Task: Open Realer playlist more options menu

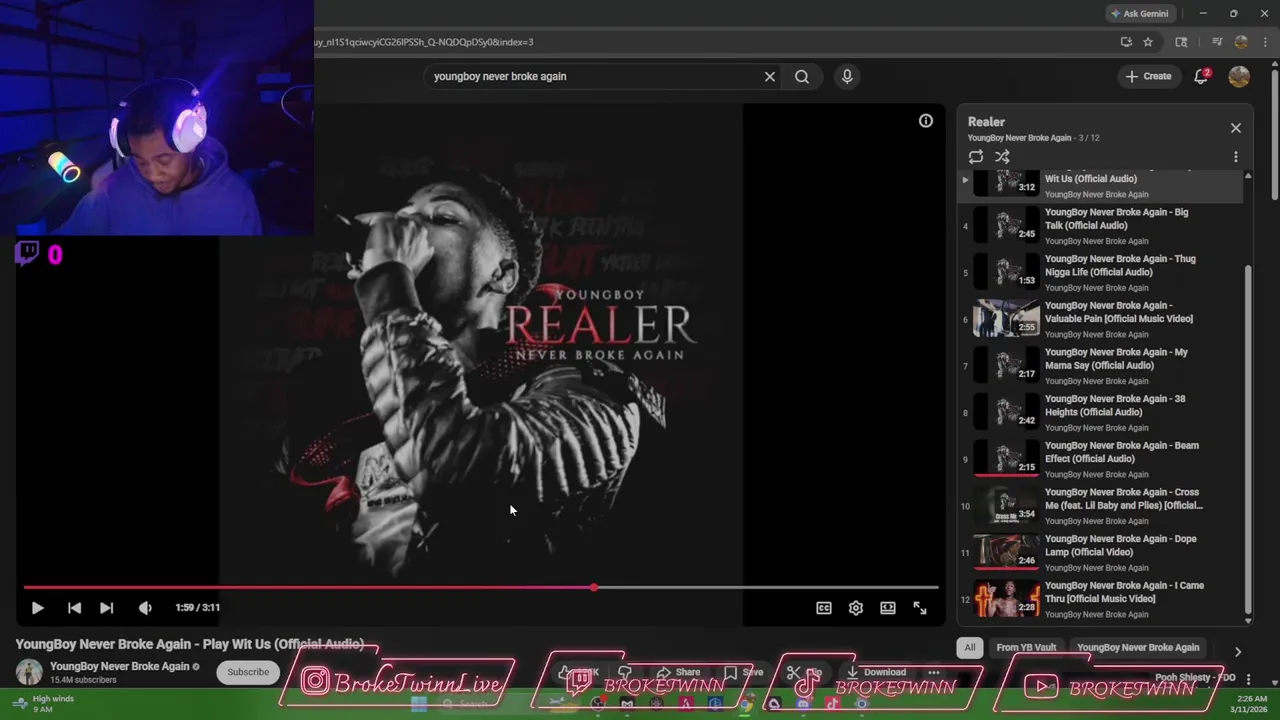Action: coord(1236,157)
